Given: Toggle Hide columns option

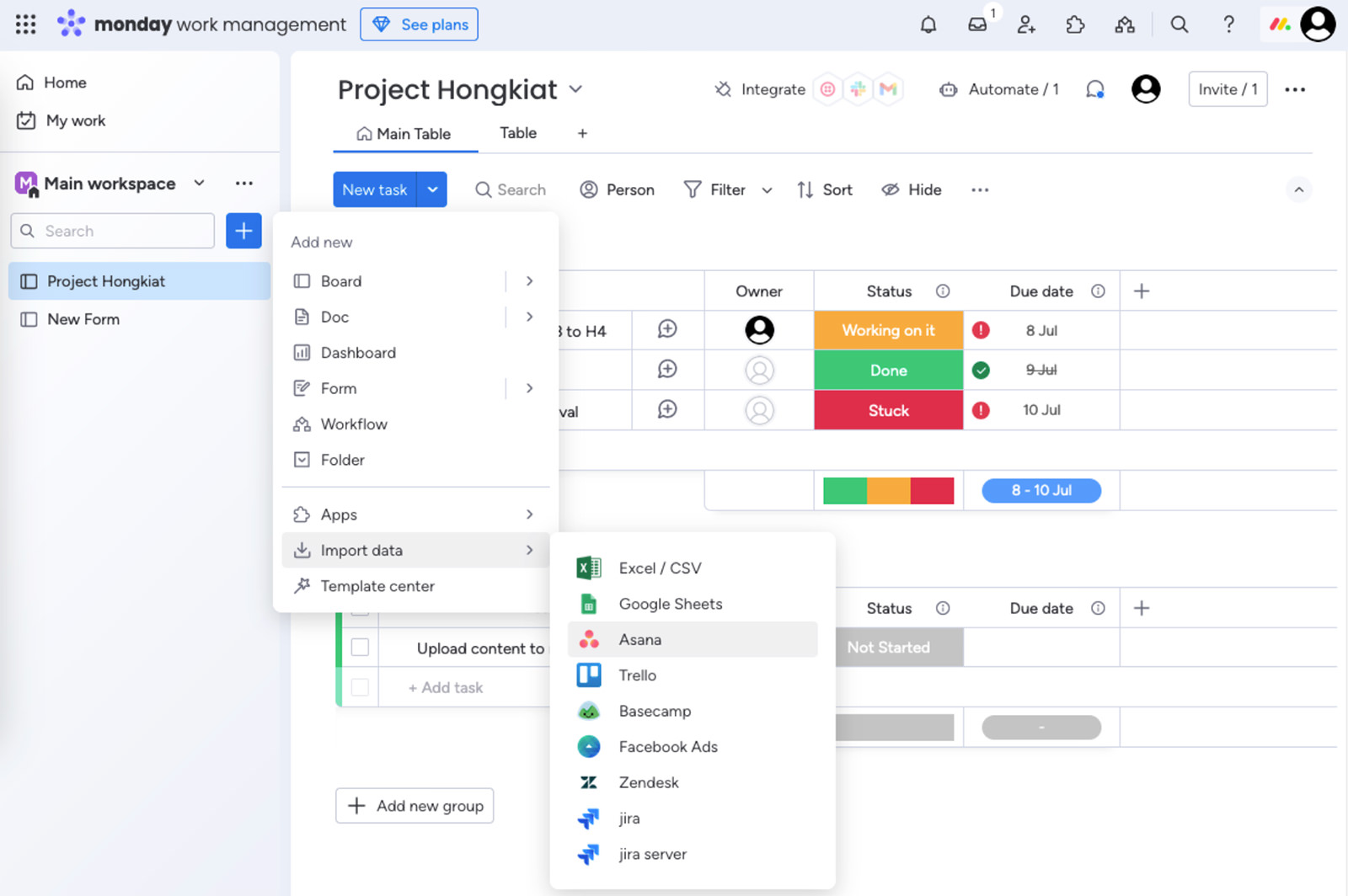Looking at the screenshot, I should point(912,189).
